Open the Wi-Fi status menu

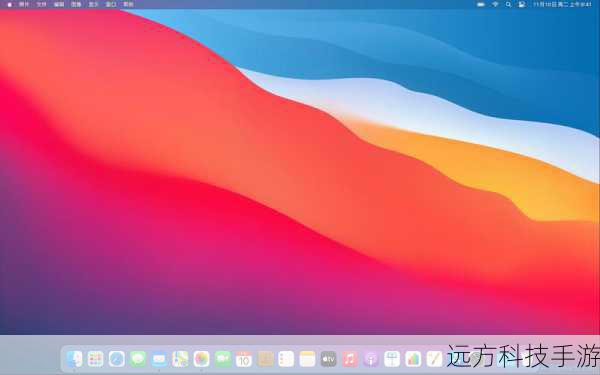click(x=495, y=4)
